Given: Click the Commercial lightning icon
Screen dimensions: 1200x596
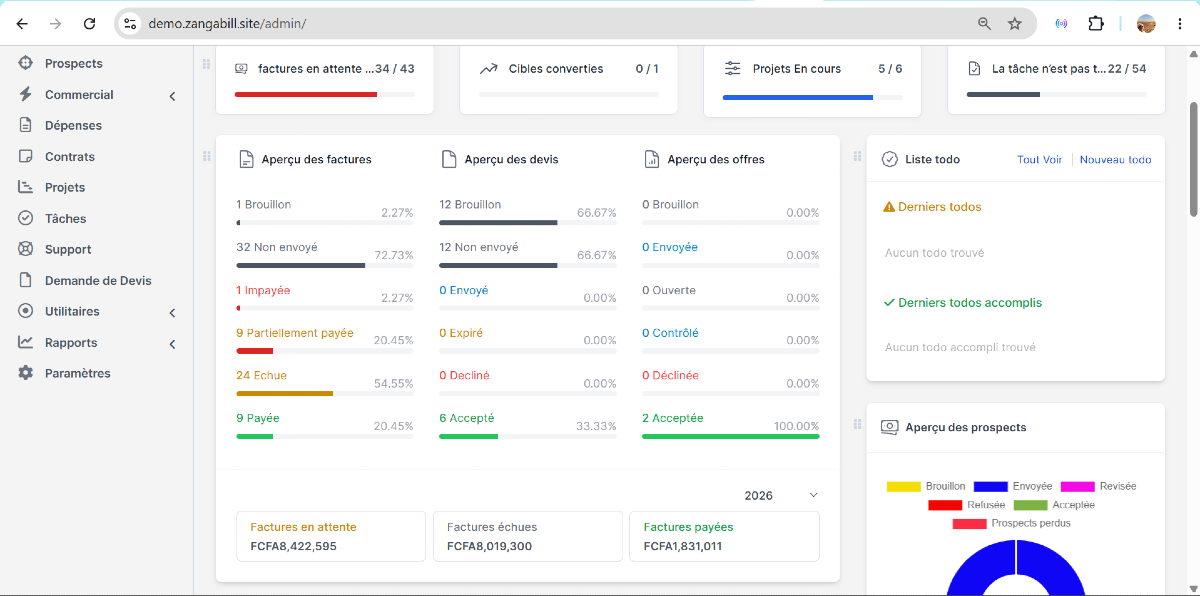Looking at the screenshot, I should [26, 94].
